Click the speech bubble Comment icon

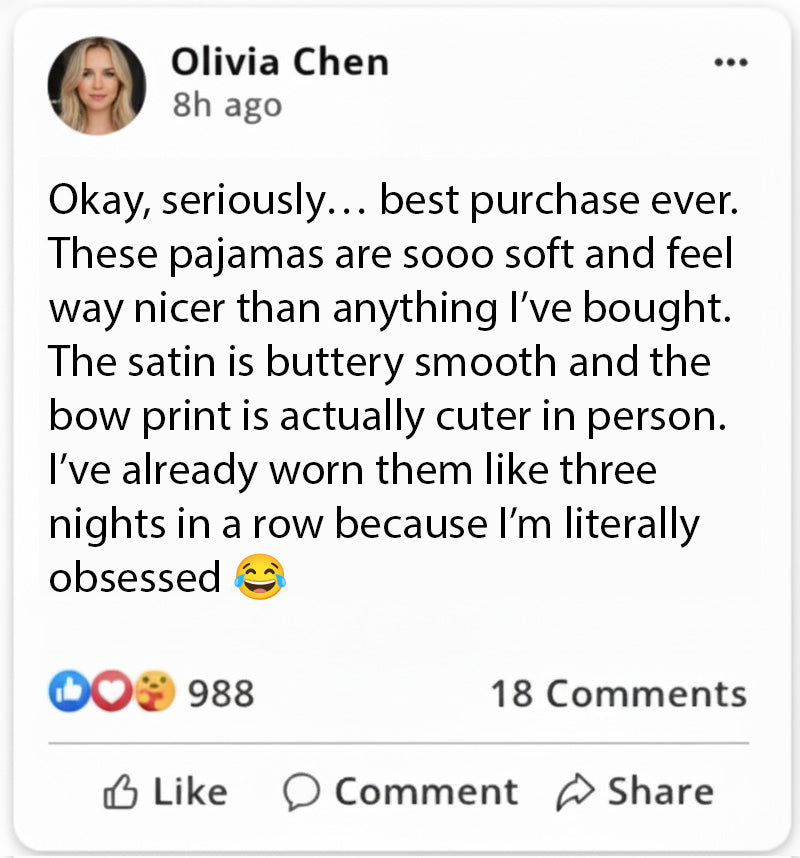coord(299,792)
